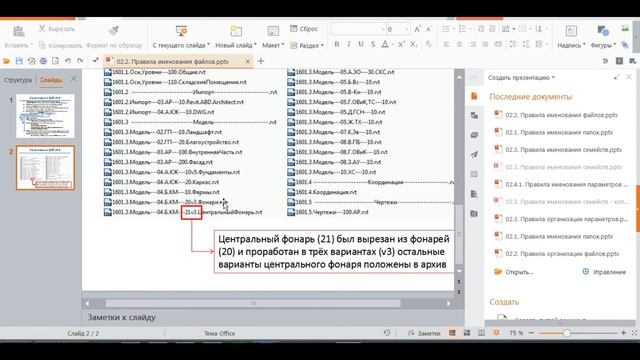
Task: Click the font color A icon
Action: (x=385, y=44)
